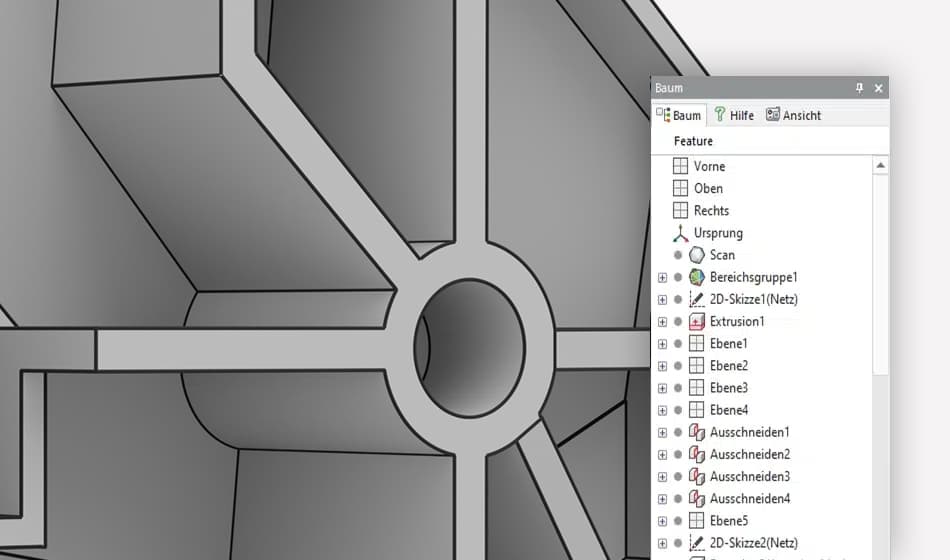Image resolution: width=950 pixels, height=560 pixels.
Task: Toggle visibility dot of Scan
Action: [x=678, y=255]
